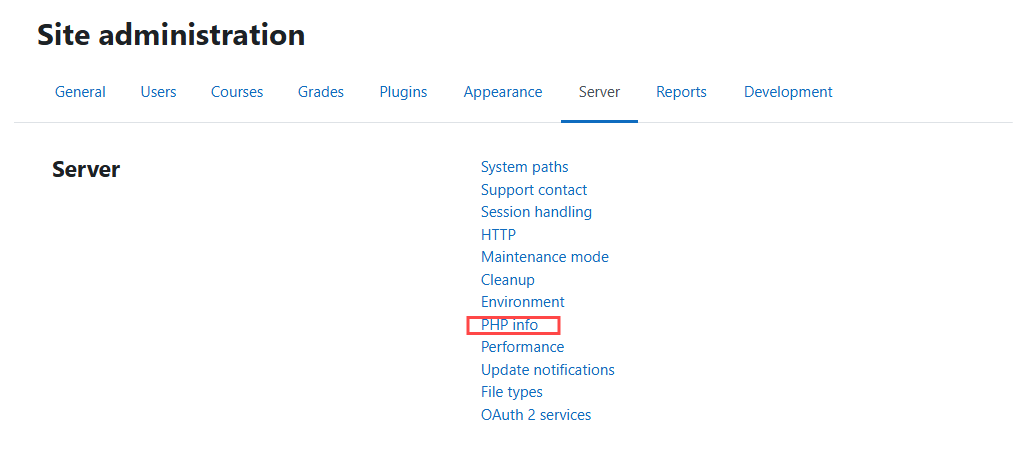This screenshot has height=452, width=1013.
Task: Go to the Grades tab
Action: click(320, 92)
